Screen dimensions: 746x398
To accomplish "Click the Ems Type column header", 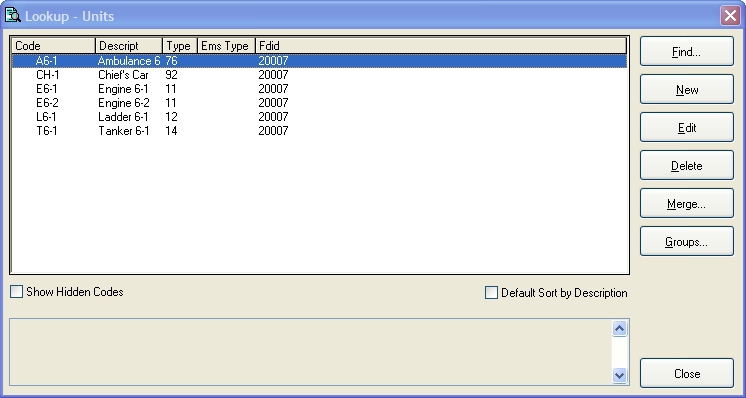I will tap(226, 46).
